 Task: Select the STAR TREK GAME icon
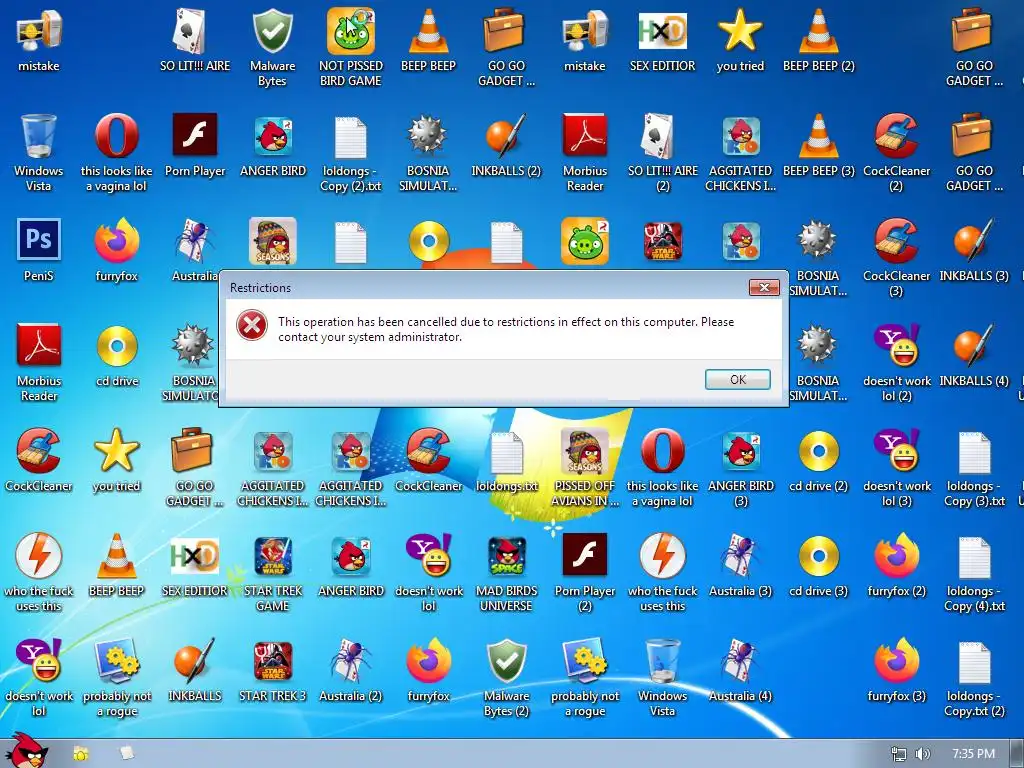[272, 556]
